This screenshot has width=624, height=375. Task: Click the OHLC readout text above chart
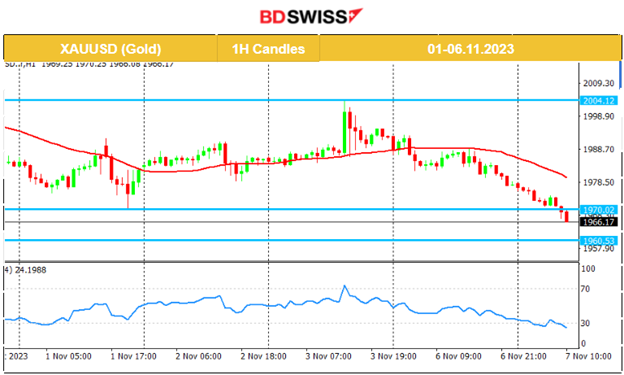[89, 64]
